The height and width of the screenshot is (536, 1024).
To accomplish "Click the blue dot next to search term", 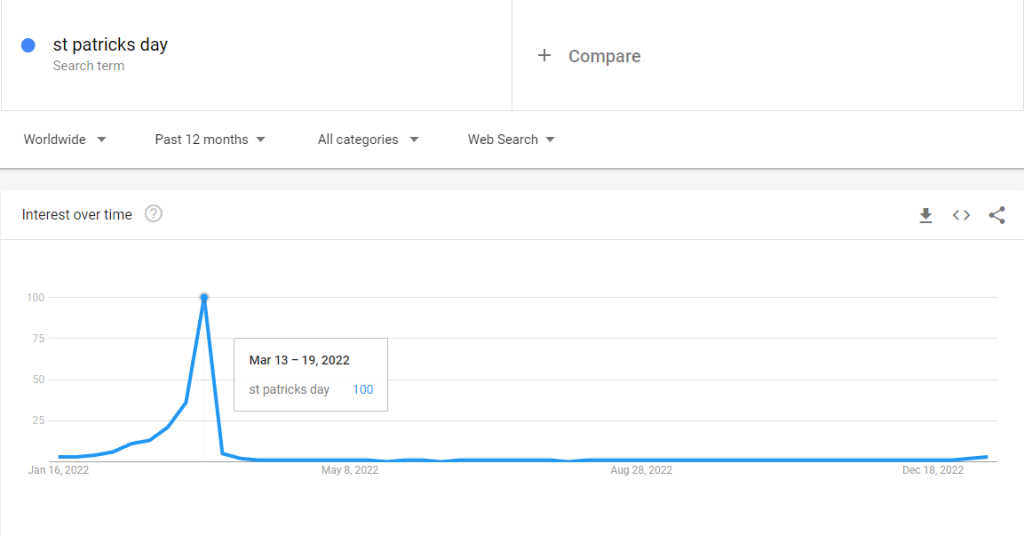I will [28, 45].
